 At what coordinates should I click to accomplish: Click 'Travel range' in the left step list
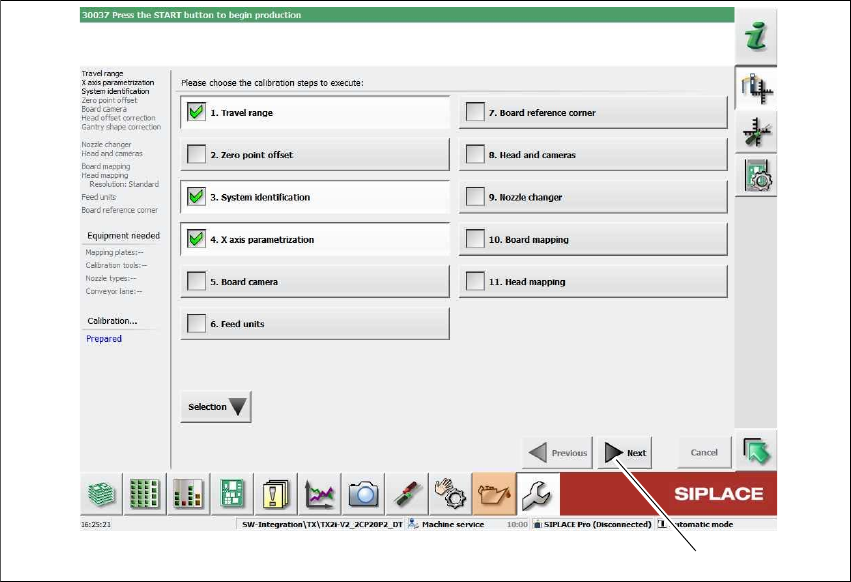pos(102,73)
